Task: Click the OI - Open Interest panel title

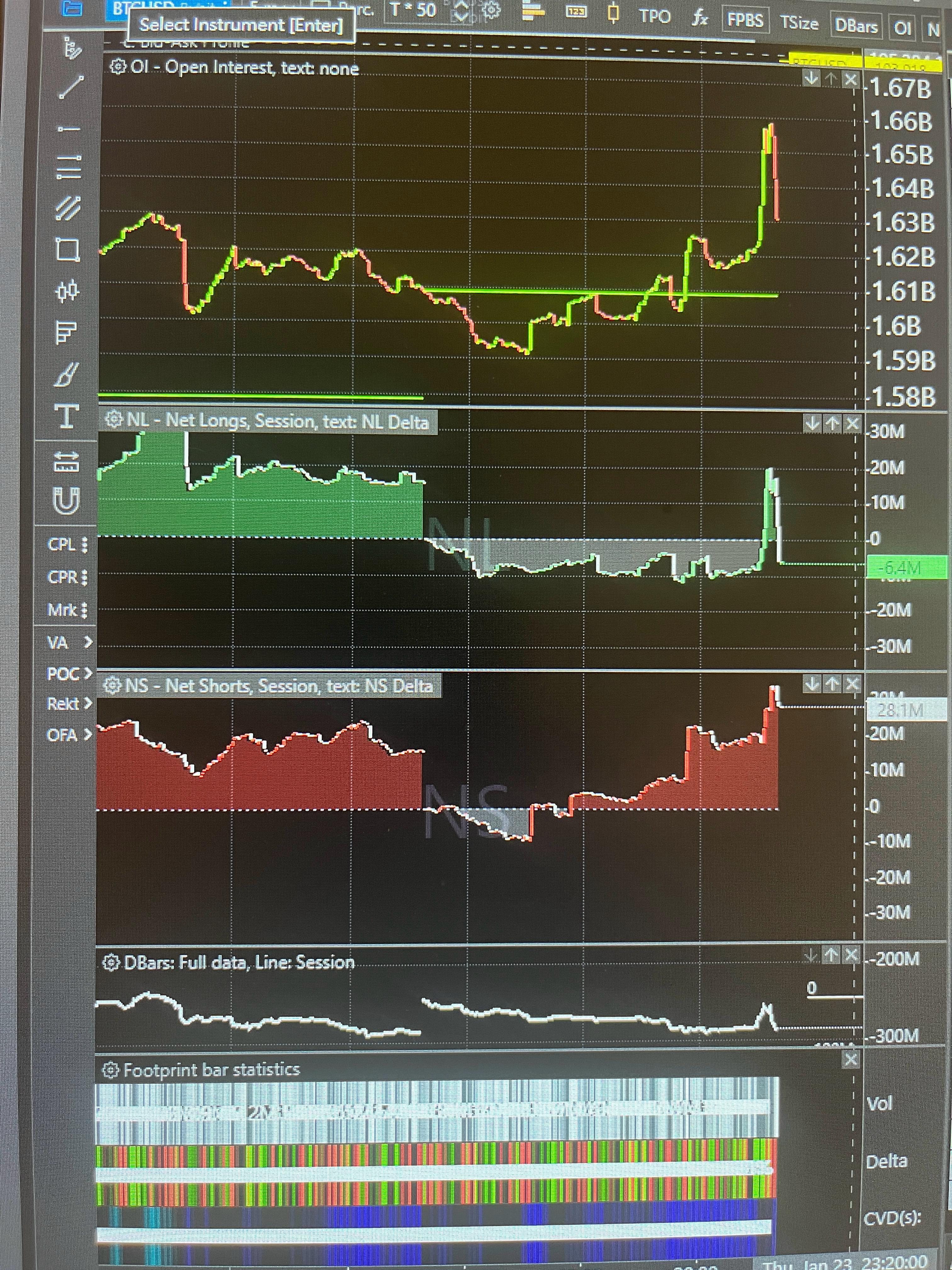Action: [x=245, y=68]
